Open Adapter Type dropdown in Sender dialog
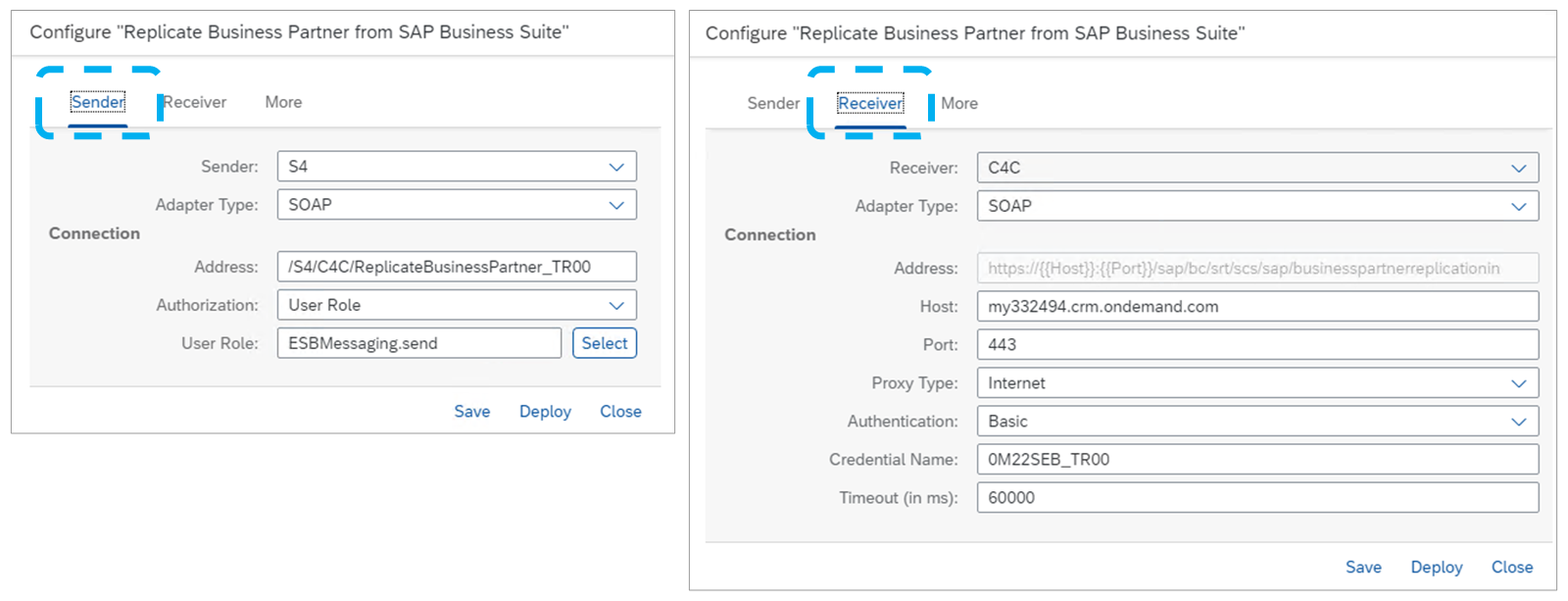1568x601 pixels. (457, 205)
